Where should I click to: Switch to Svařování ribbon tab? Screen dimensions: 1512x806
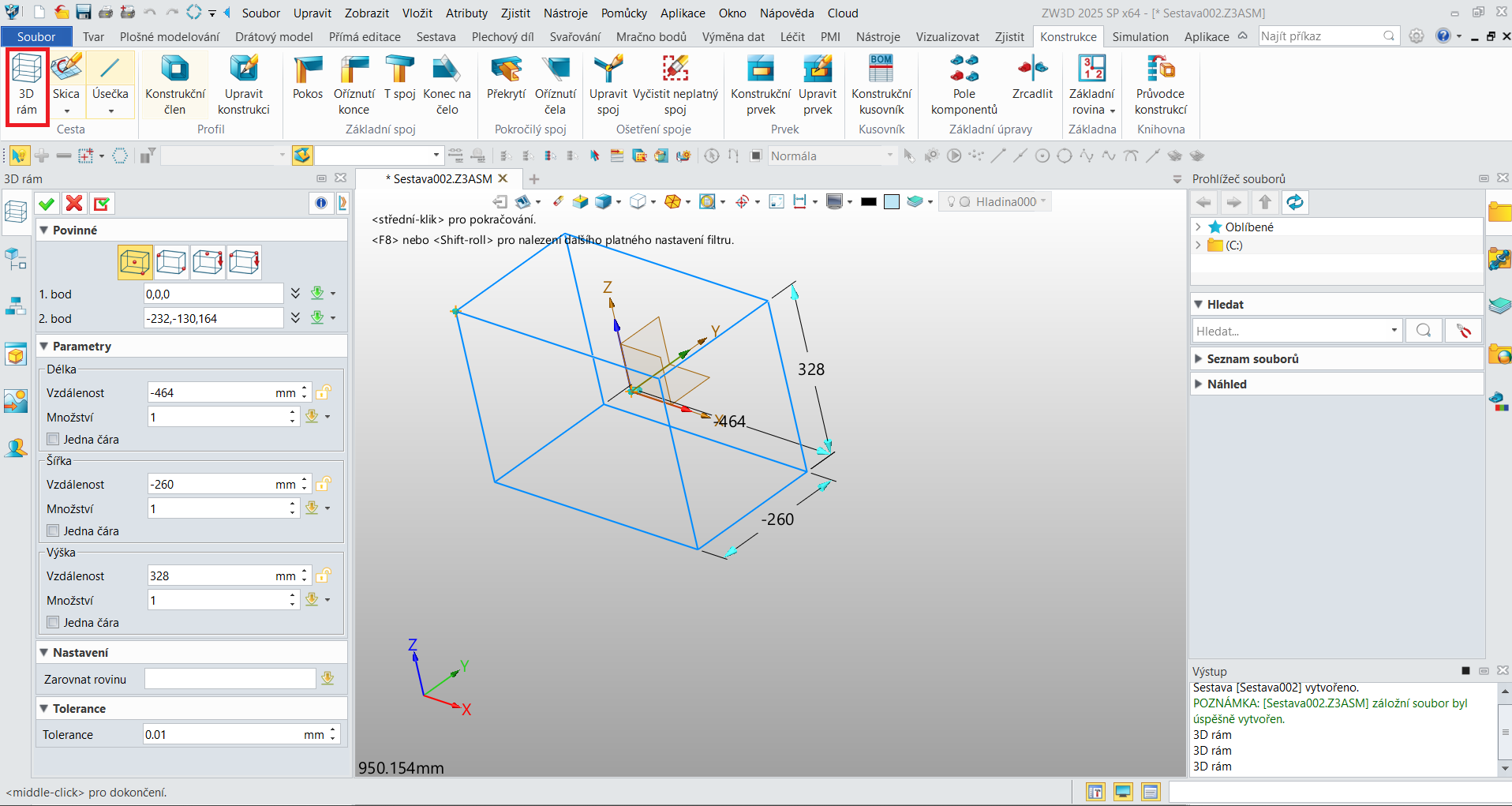tap(574, 36)
